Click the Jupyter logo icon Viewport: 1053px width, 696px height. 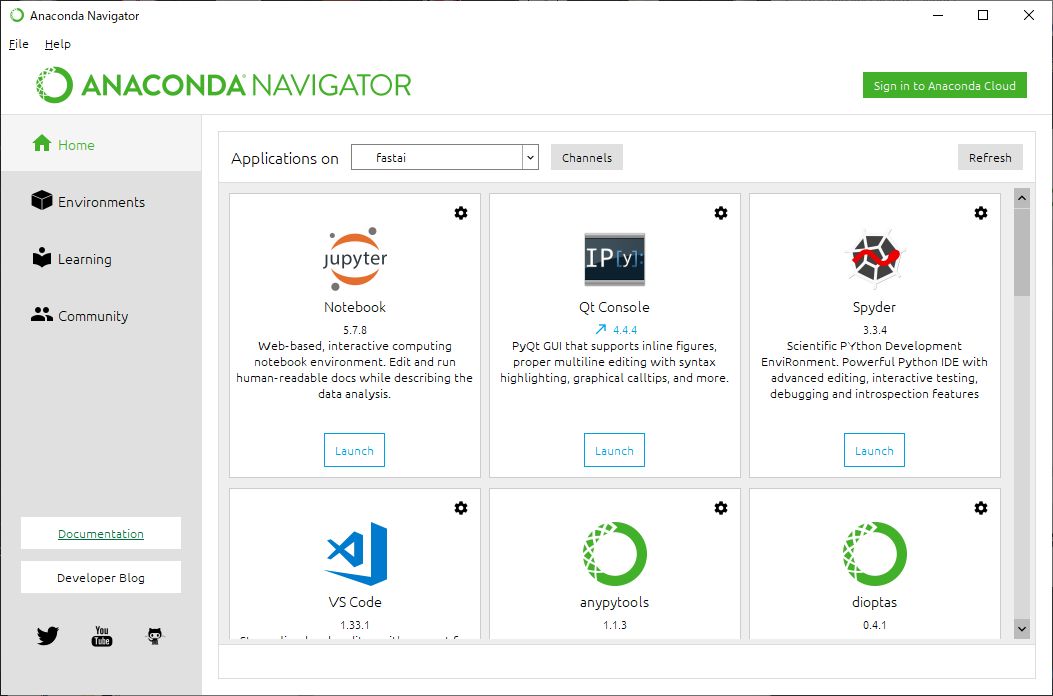click(355, 259)
